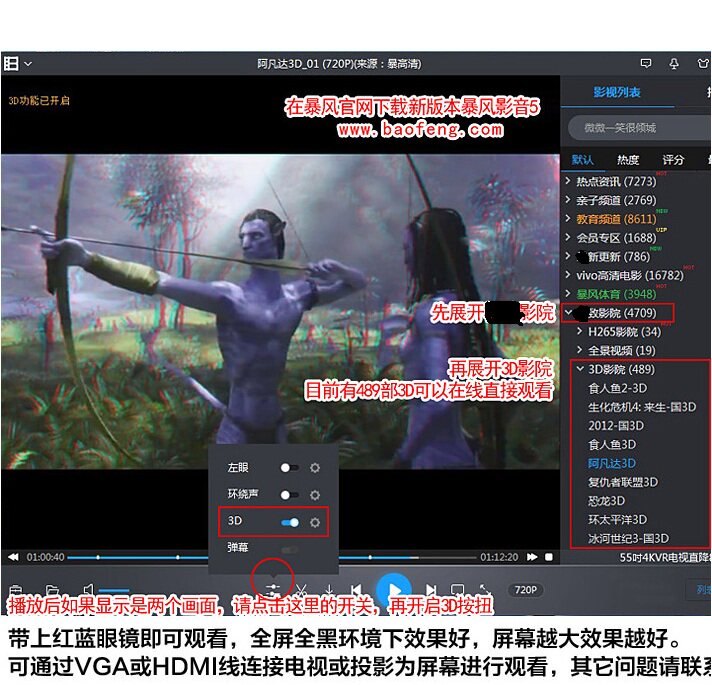Switch to the 评分 sorting tab
The width and height of the screenshot is (712, 685).
pos(673,160)
